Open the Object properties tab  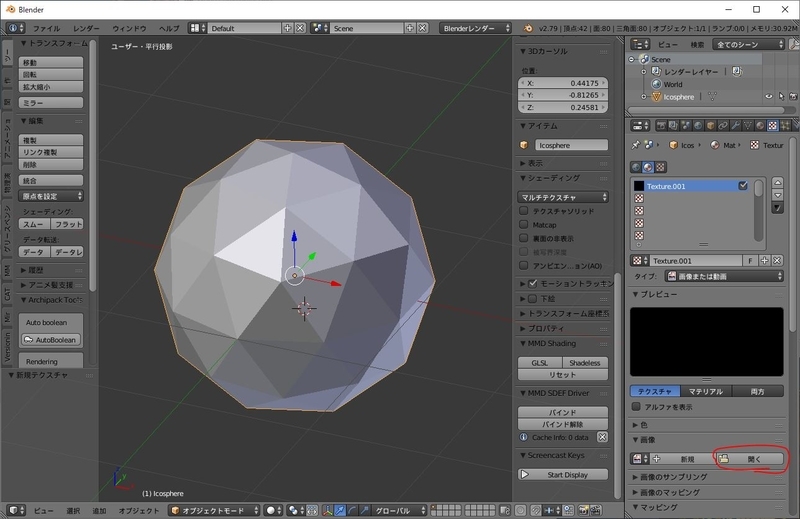pos(710,126)
